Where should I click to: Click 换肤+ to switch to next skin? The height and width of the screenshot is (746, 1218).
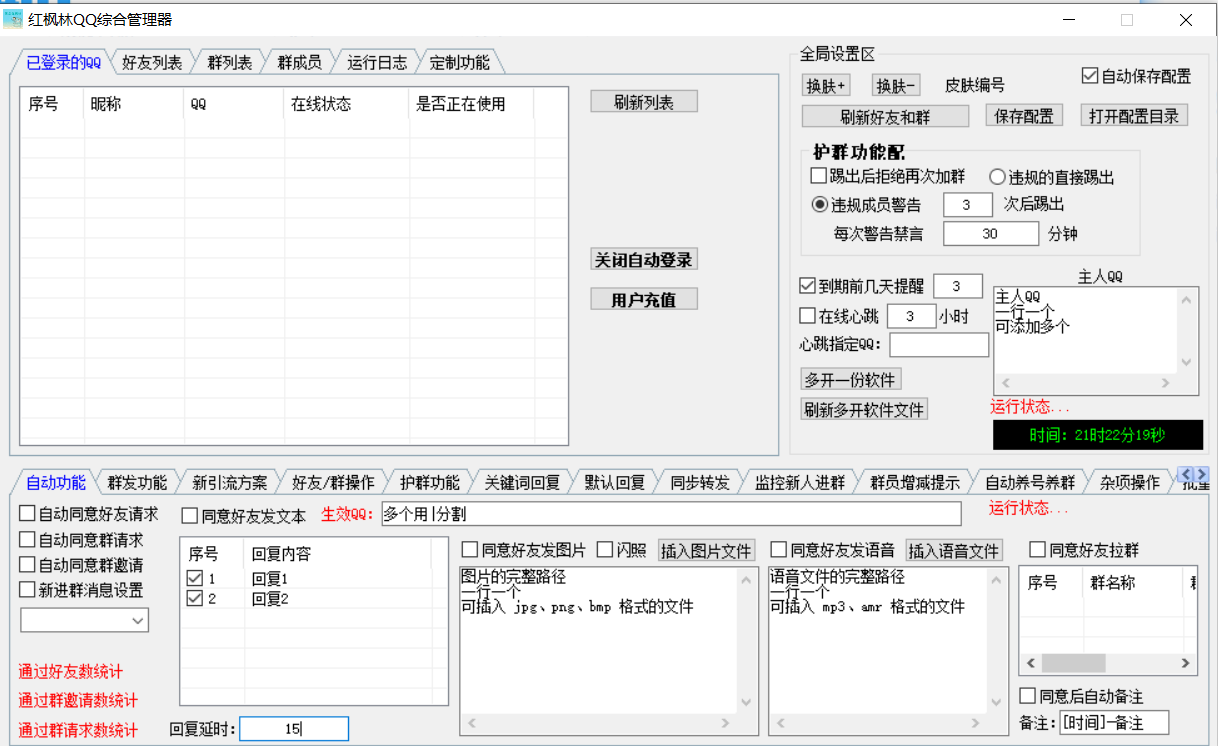pyautogui.click(x=827, y=85)
